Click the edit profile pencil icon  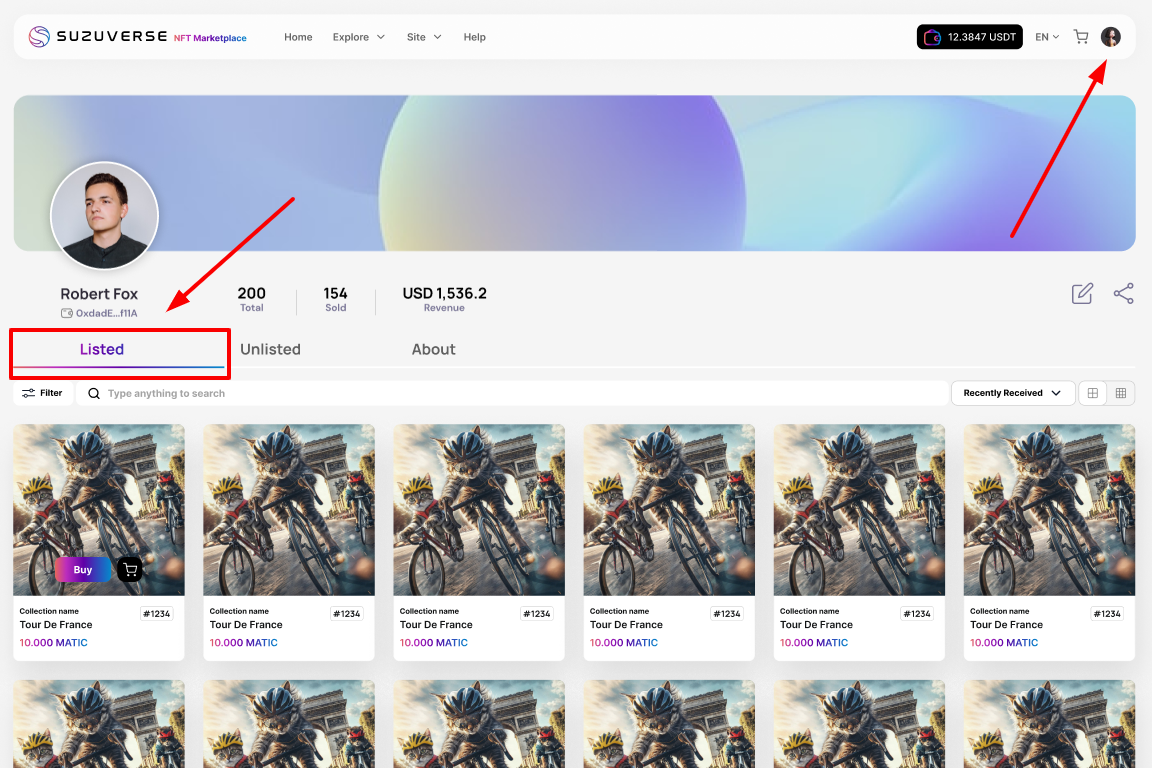tap(1082, 293)
